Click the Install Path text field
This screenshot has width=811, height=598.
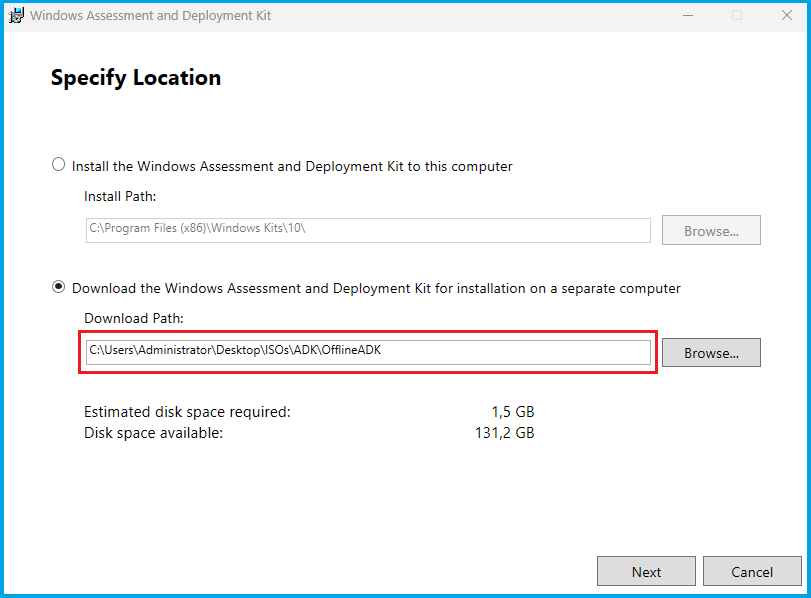(x=368, y=230)
